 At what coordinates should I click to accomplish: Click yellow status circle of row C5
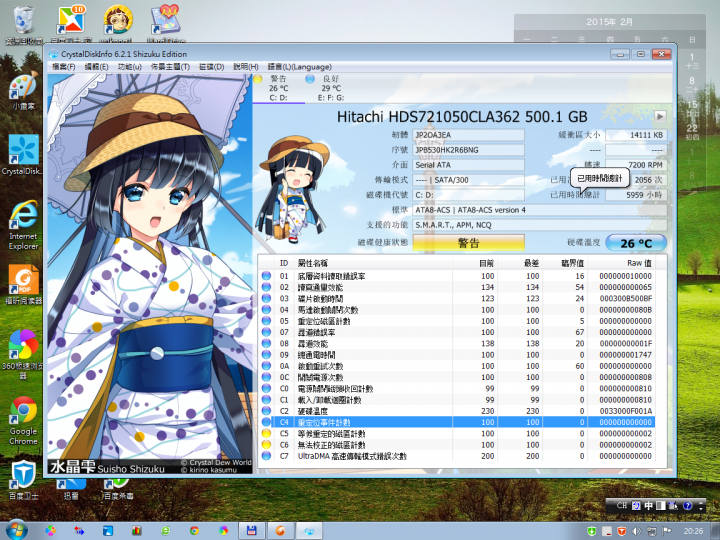coord(266,433)
